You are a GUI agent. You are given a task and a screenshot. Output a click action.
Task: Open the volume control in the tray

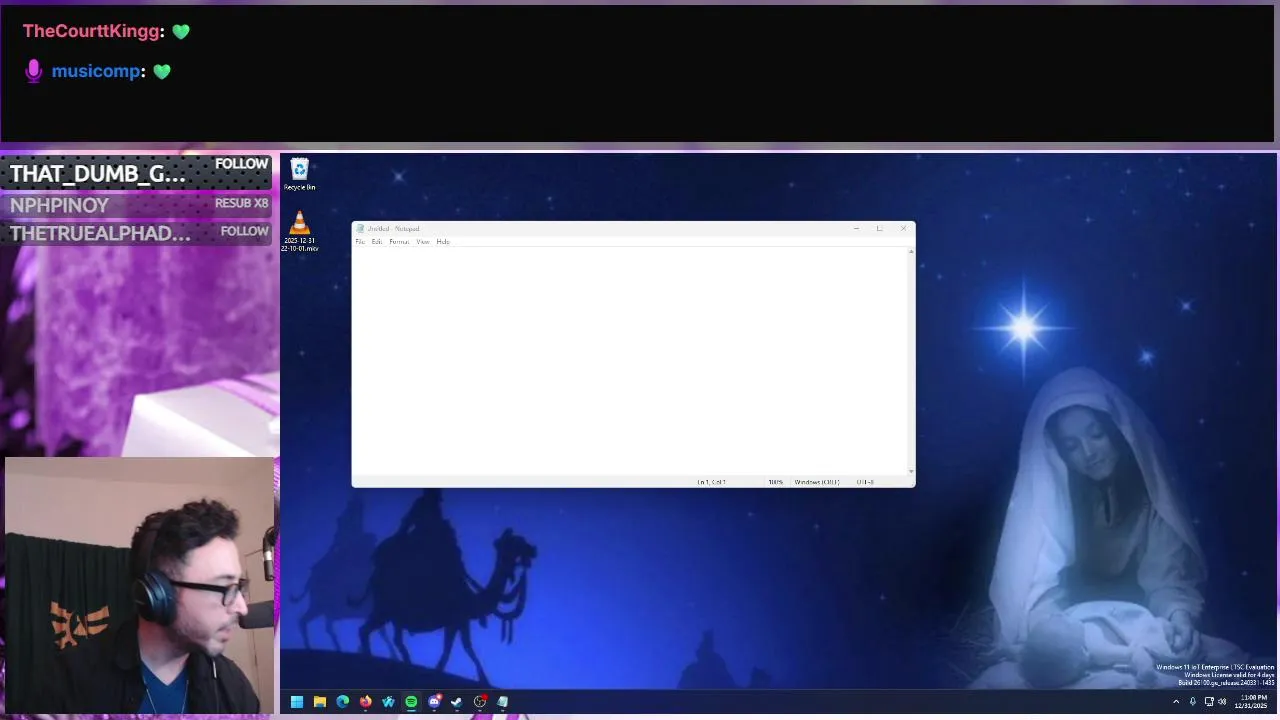(x=1222, y=702)
